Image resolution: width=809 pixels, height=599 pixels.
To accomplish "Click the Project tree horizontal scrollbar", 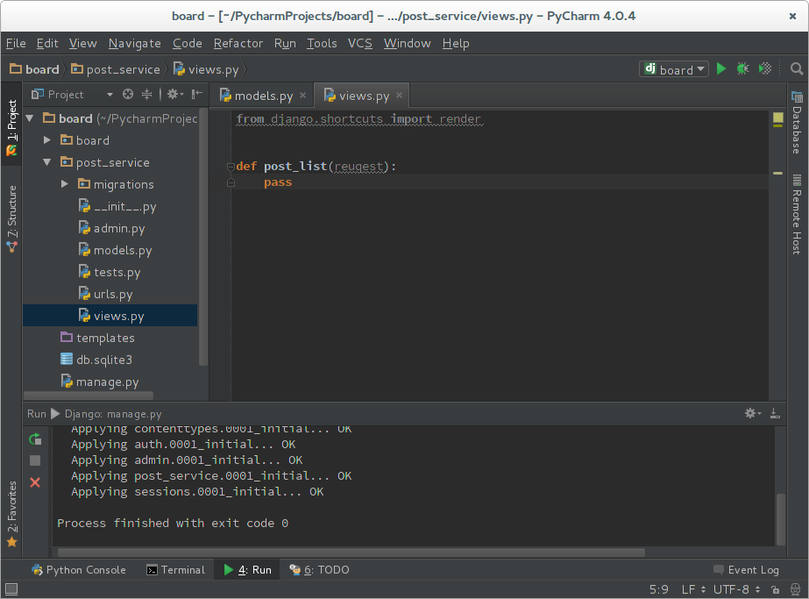I will tap(88, 395).
